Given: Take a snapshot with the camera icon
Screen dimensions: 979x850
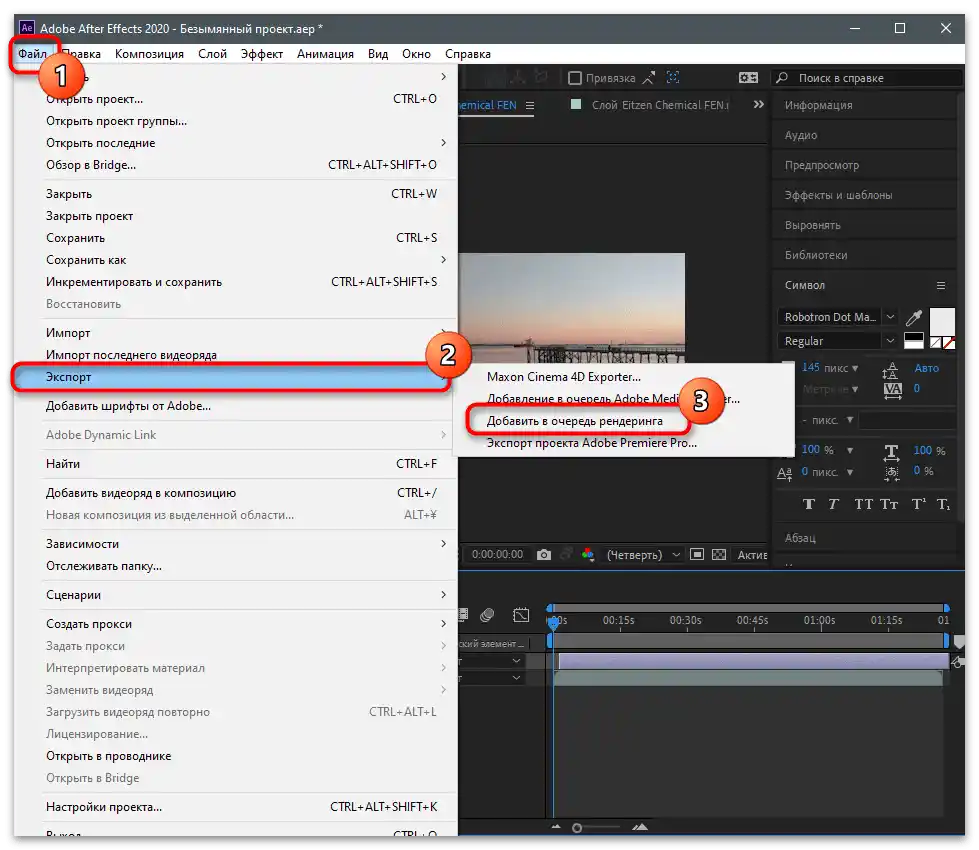Looking at the screenshot, I should (544, 555).
